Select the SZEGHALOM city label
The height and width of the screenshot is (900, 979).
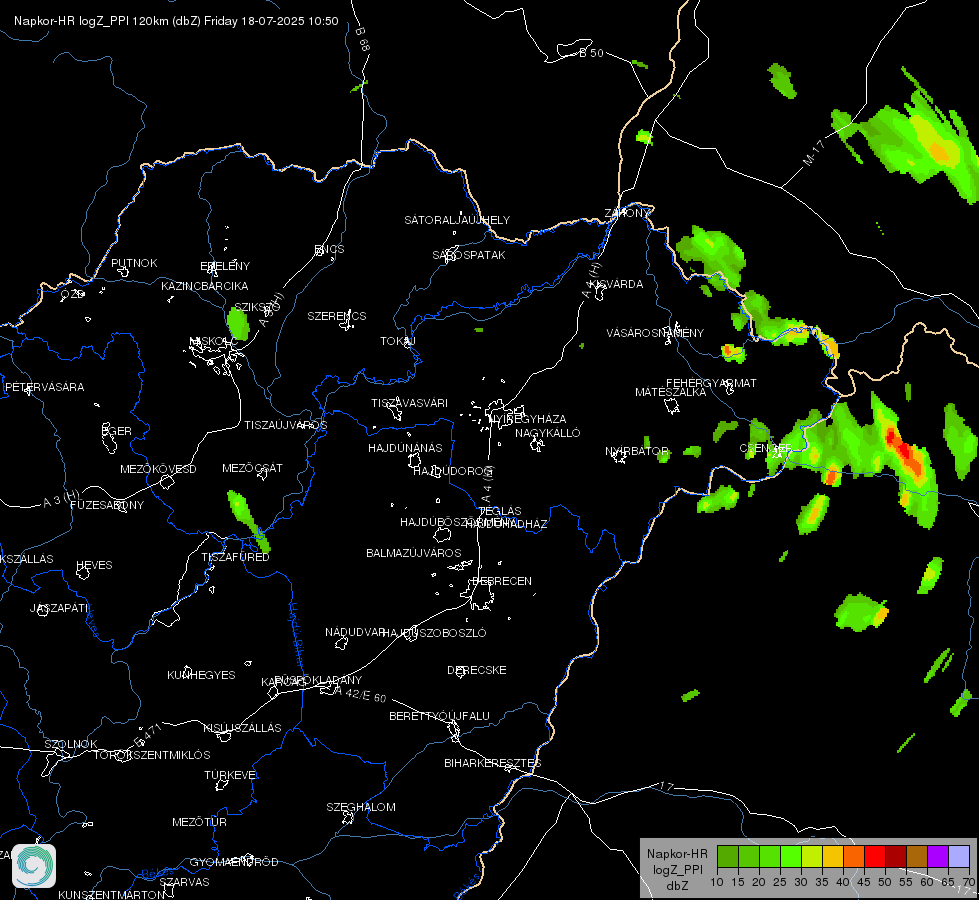pos(361,807)
